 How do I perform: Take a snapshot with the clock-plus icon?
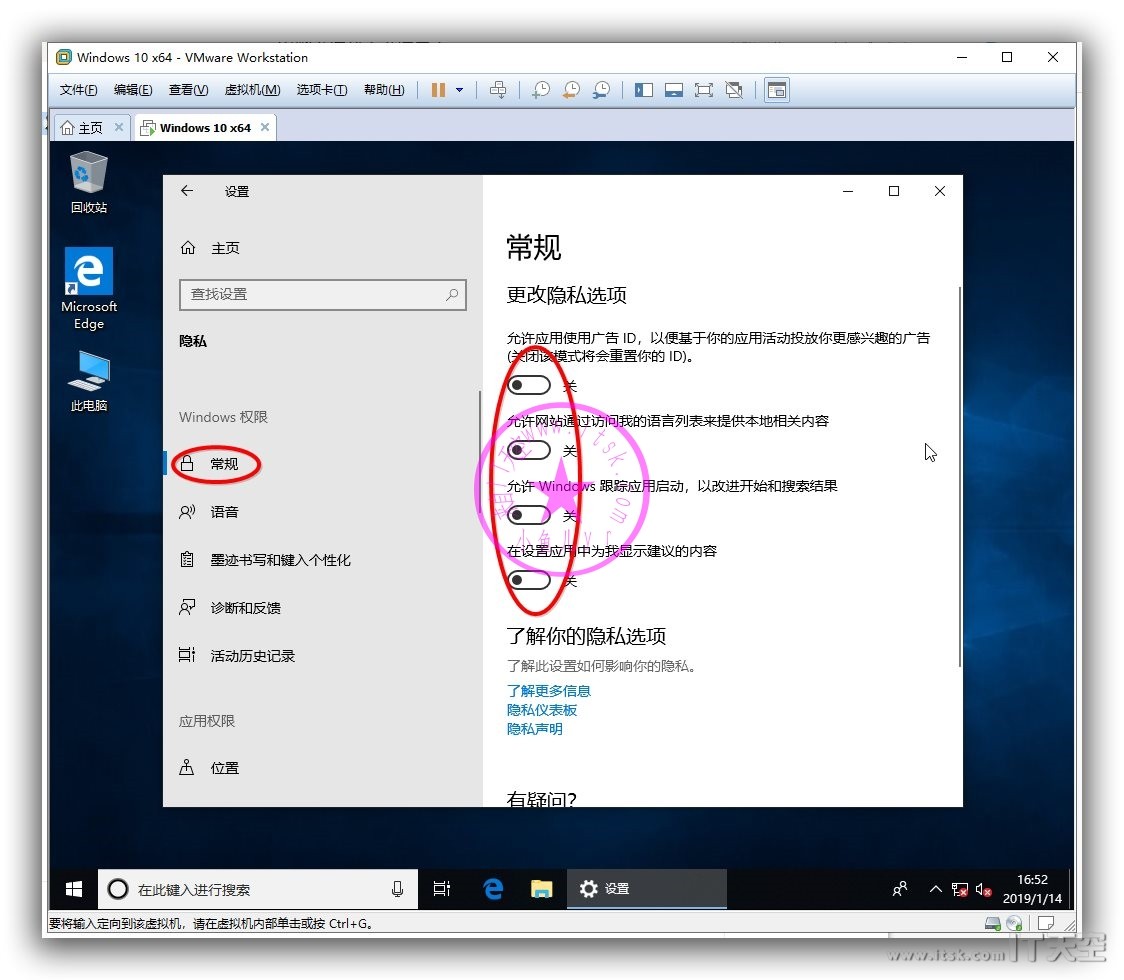(x=540, y=90)
